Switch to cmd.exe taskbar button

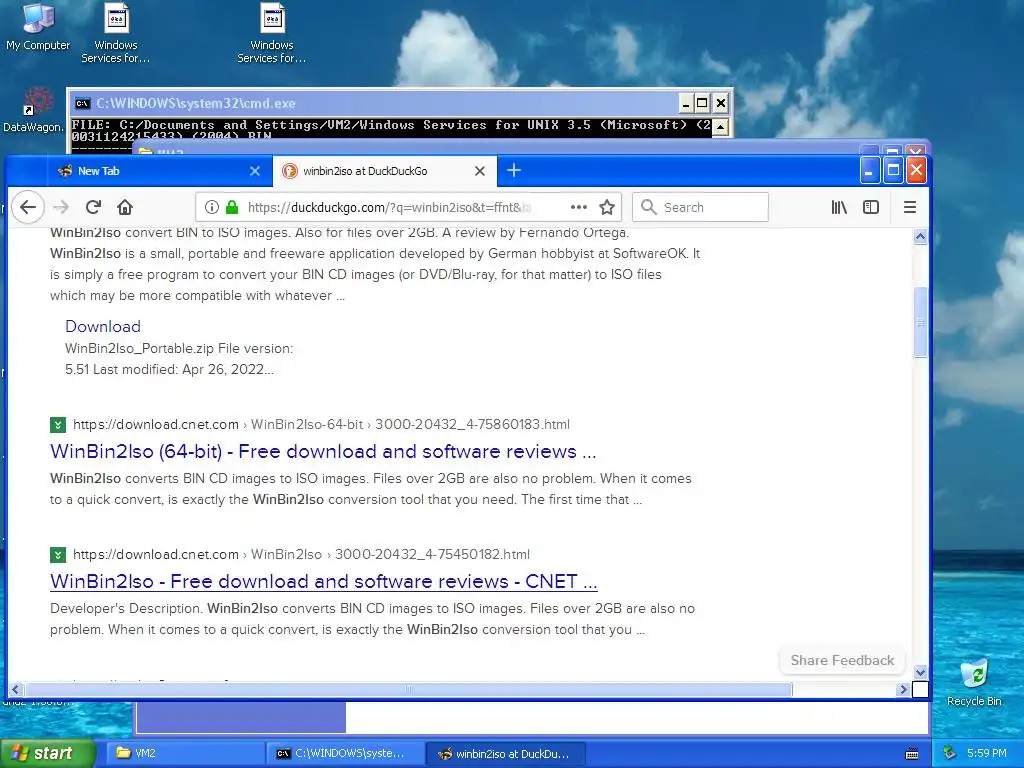tap(345, 753)
